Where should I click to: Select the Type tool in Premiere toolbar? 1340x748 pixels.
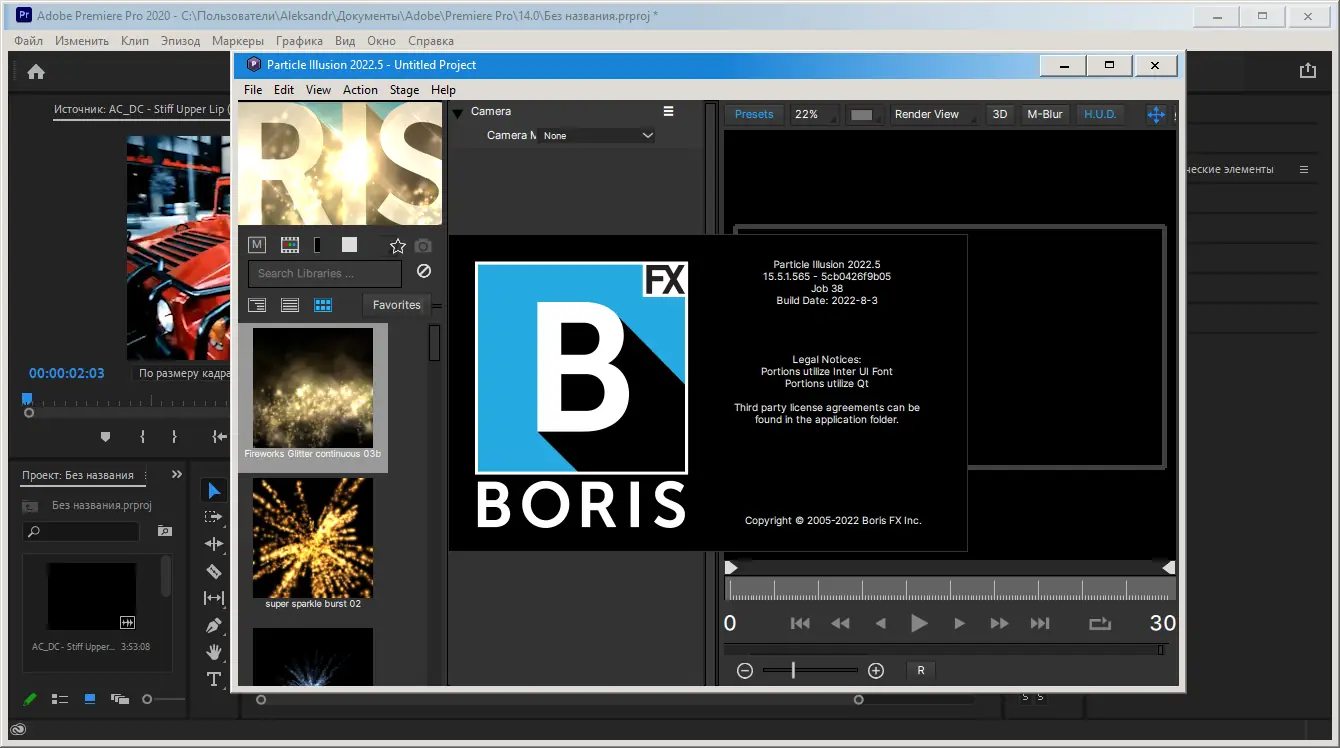click(213, 679)
